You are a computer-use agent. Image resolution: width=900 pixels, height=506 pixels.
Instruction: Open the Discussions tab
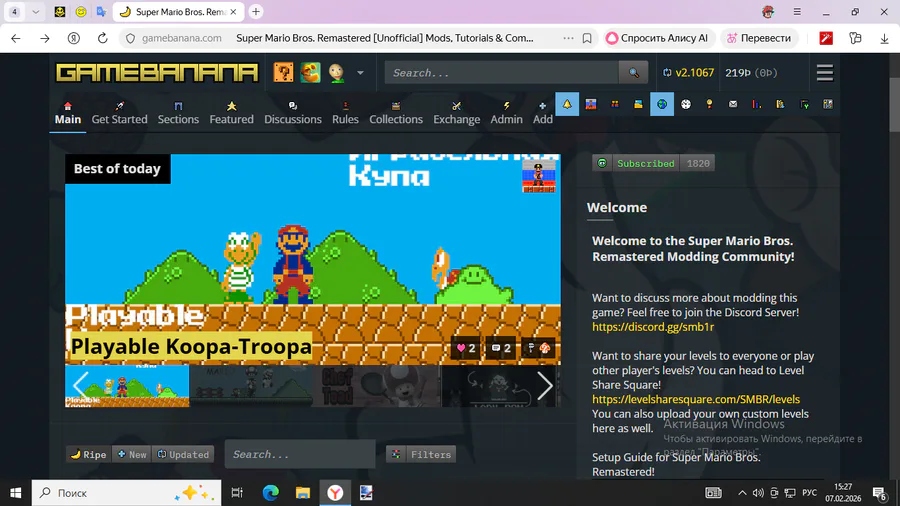(293, 112)
